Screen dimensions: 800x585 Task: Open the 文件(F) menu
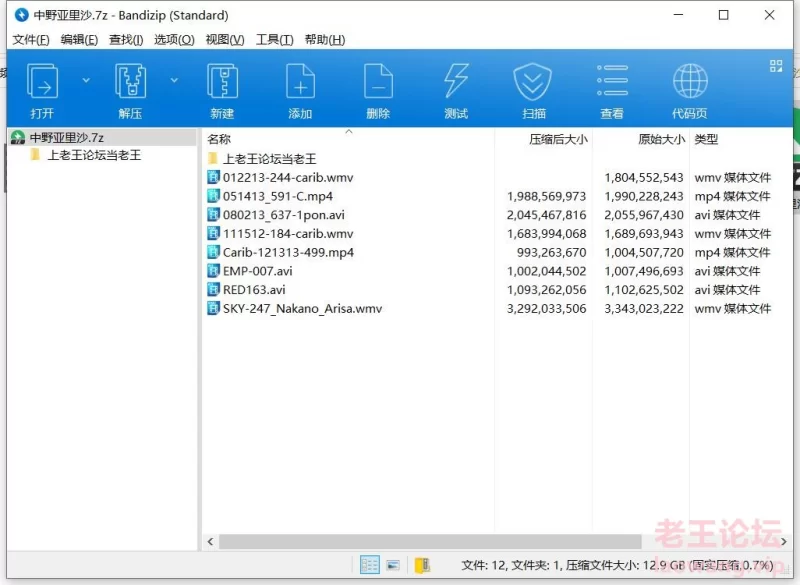pyautogui.click(x=31, y=40)
